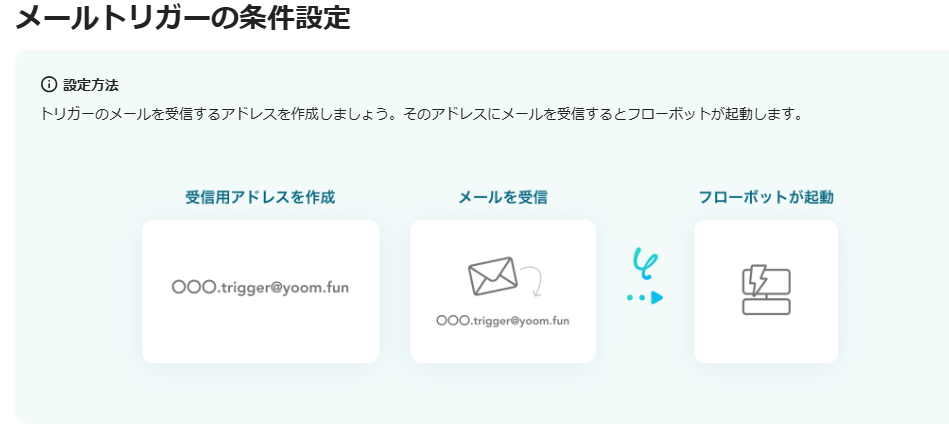Click the envelope icon in the メールを受信 card
The width and height of the screenshot is (949, 442).
pos(493,276)
